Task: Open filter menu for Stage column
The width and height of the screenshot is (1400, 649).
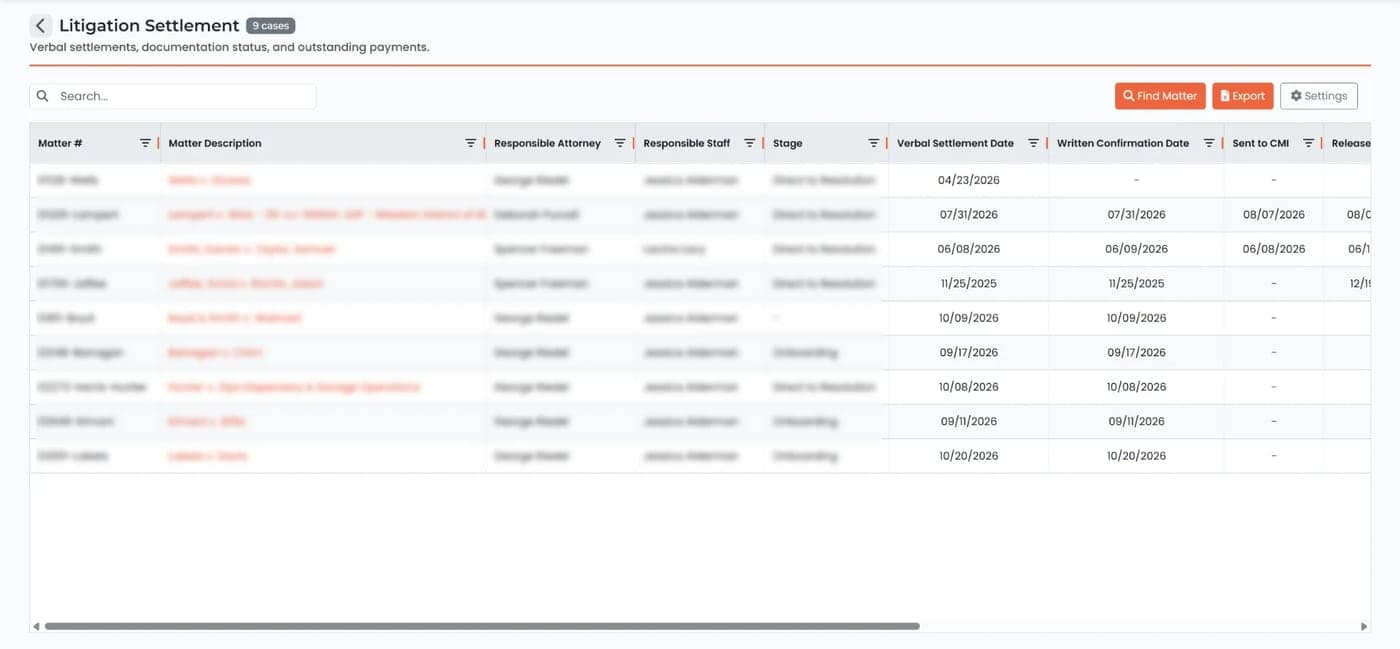Action: [x=873, y=143]
